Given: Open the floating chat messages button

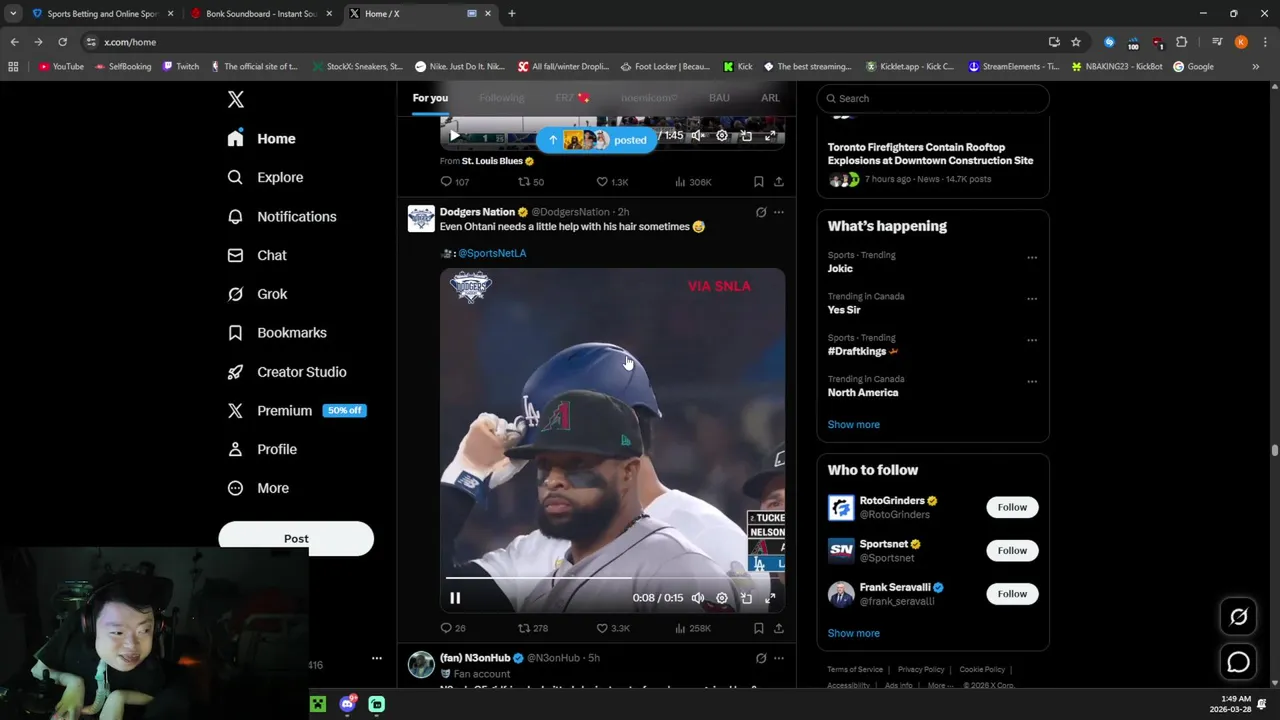Looking at the screenshot, I should (1238, 662).
